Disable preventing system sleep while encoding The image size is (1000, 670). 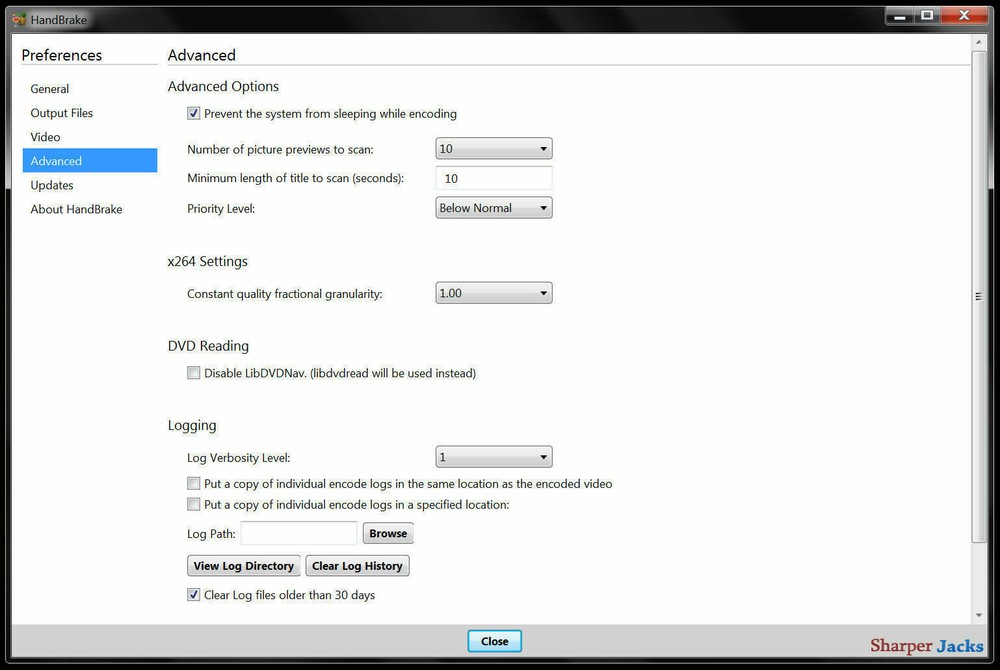(194, 113)
